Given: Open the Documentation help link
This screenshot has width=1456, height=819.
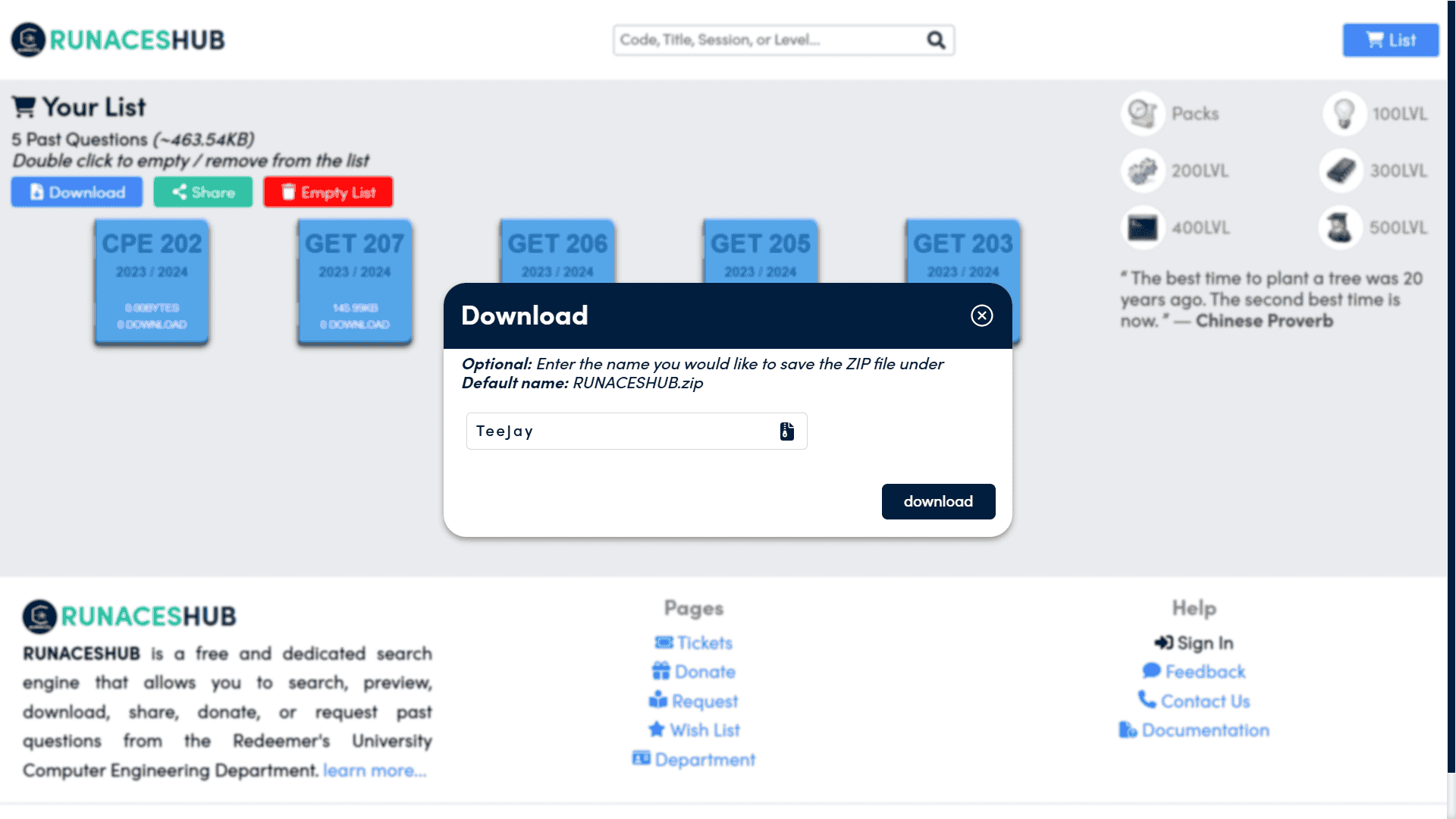Looking at the screenshot, I should [x=1194, y=730].
